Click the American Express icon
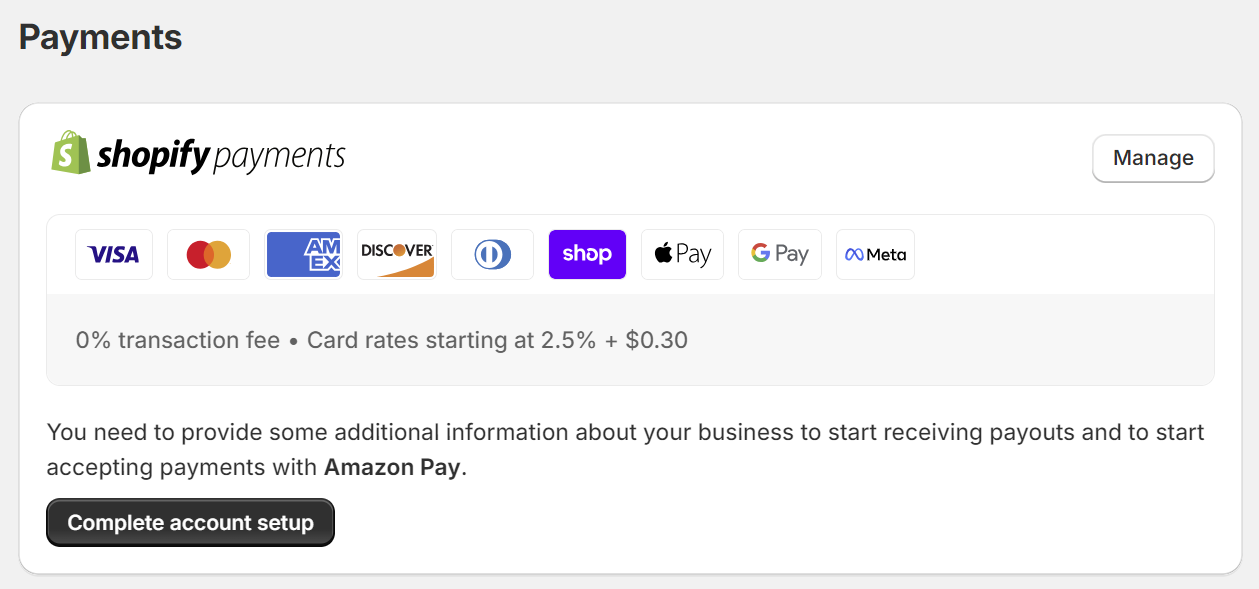The image size is (1259, 589). pos(303,254)
